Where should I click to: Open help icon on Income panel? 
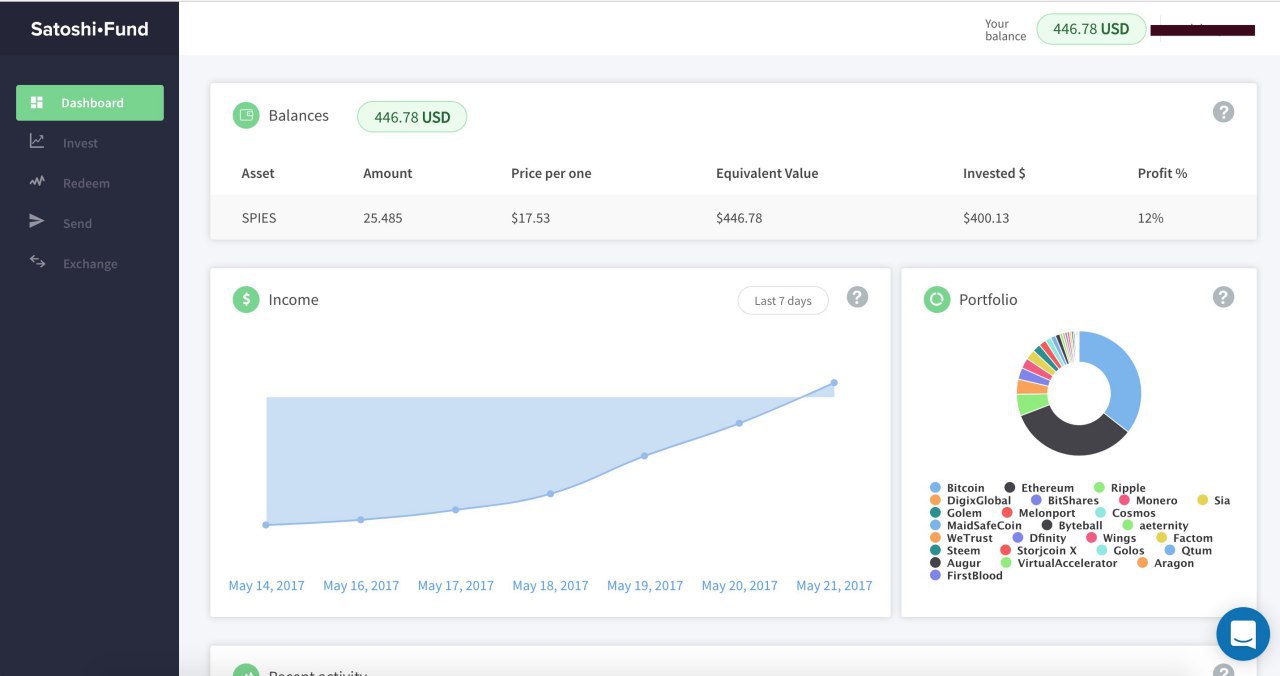(857, 297)
